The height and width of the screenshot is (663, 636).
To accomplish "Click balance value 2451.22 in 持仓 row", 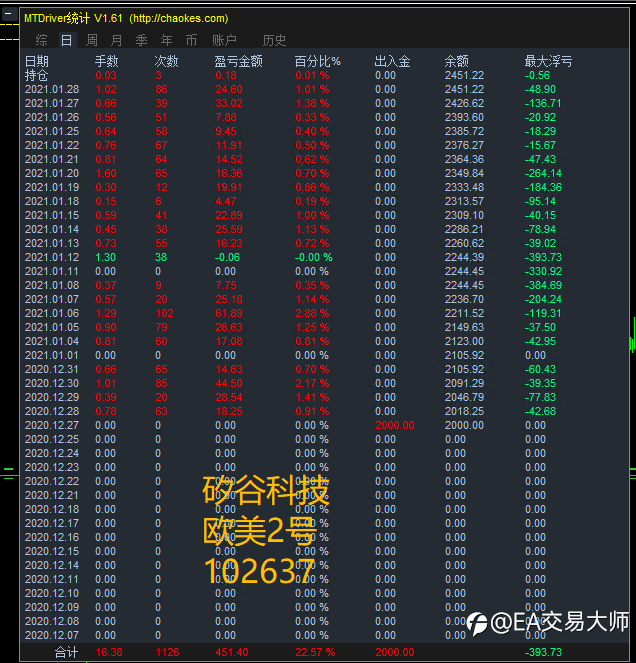I will [464, 75].
